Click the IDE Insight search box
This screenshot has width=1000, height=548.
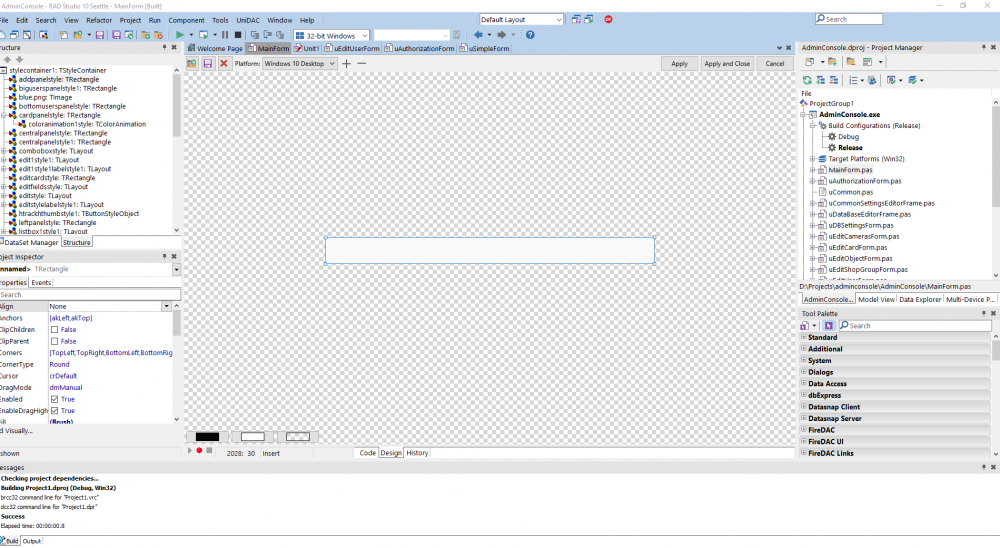[x=848, y=19]
